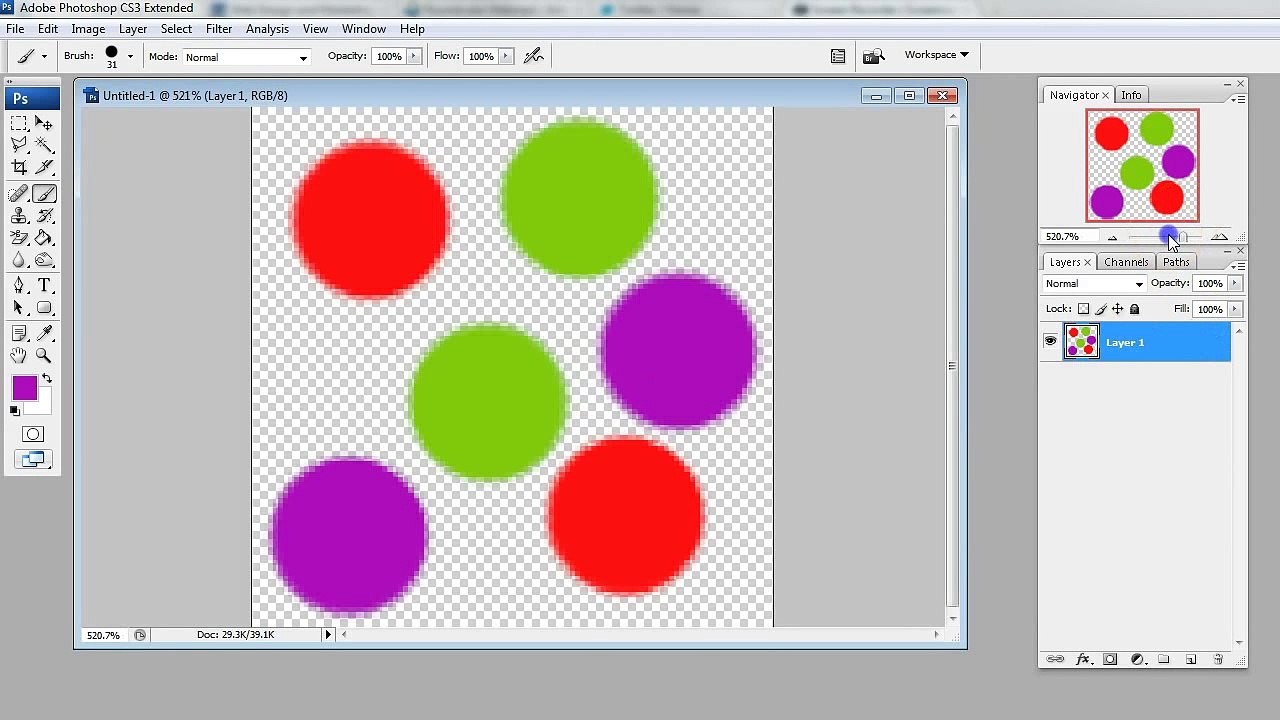Click the purple foreground color swatch
Image resolution: width=1280 pixels, height=720 pixels.
24,388
